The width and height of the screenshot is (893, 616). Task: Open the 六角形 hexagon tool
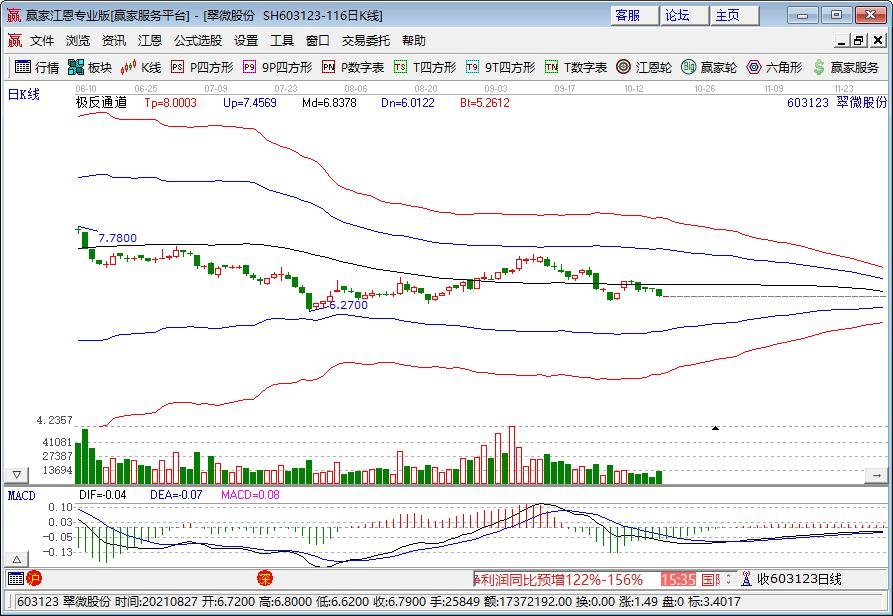click(774, 67)
